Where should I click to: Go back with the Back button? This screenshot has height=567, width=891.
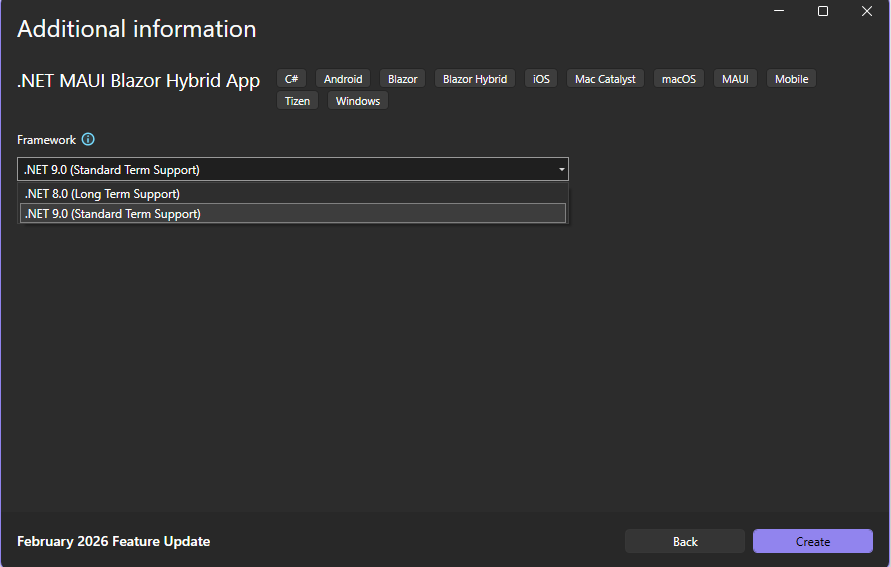pyautogui.click(x=685, y=541)
